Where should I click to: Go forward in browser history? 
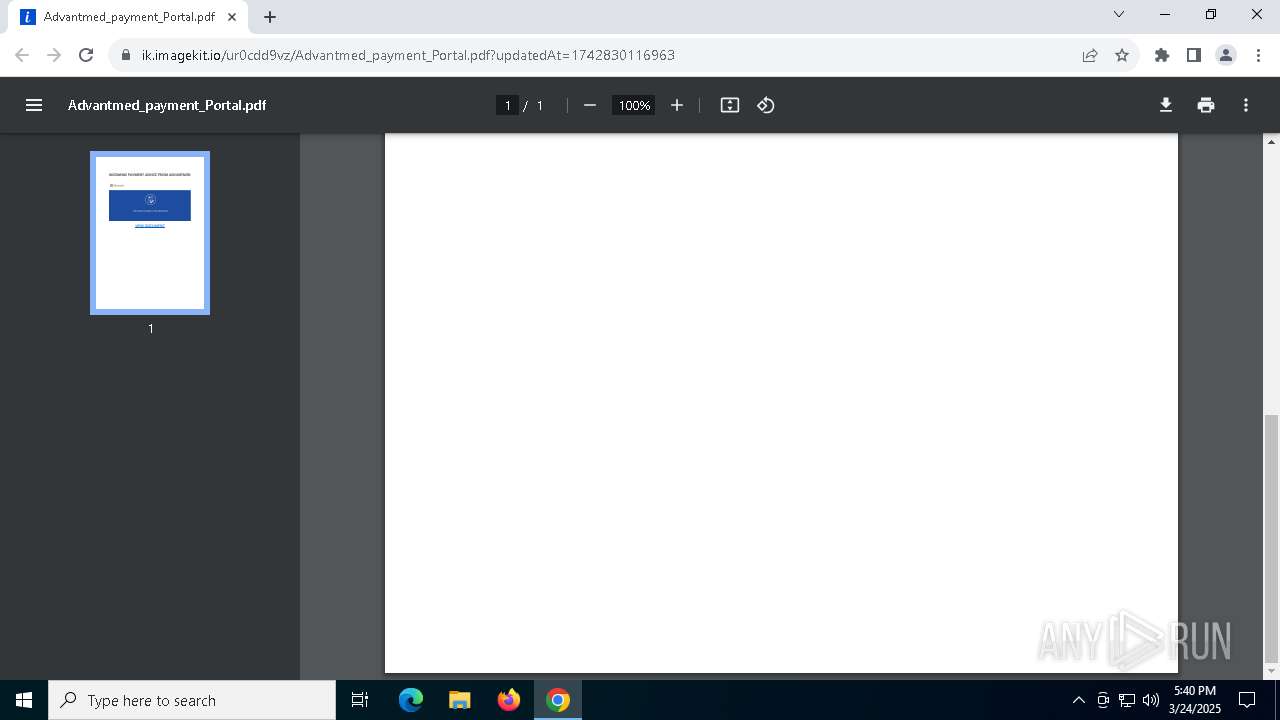pos(54,55)
